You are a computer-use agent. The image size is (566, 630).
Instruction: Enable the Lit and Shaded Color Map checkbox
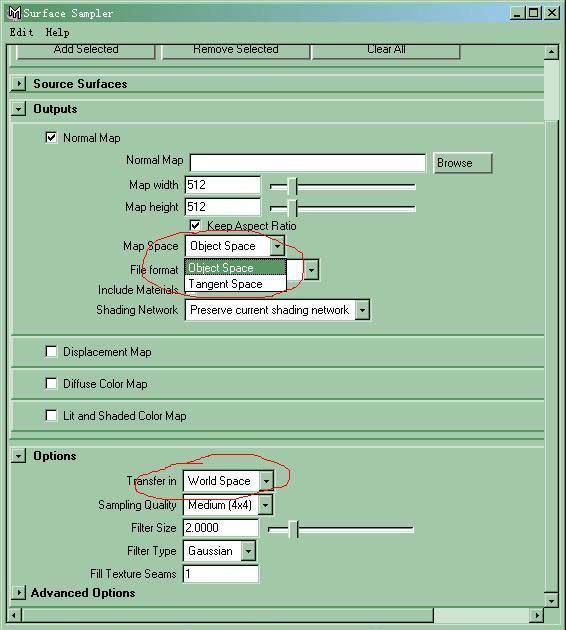coord(51,415)
